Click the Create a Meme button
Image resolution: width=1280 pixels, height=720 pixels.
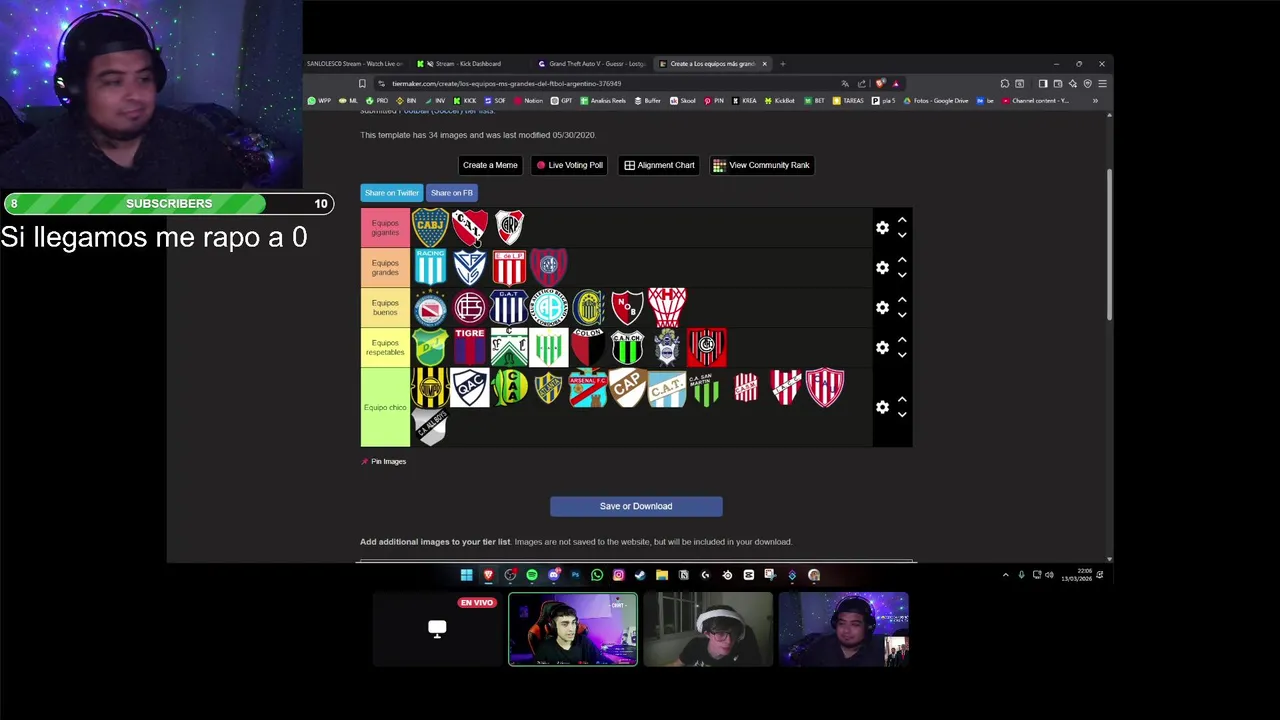tap(490, 165)
